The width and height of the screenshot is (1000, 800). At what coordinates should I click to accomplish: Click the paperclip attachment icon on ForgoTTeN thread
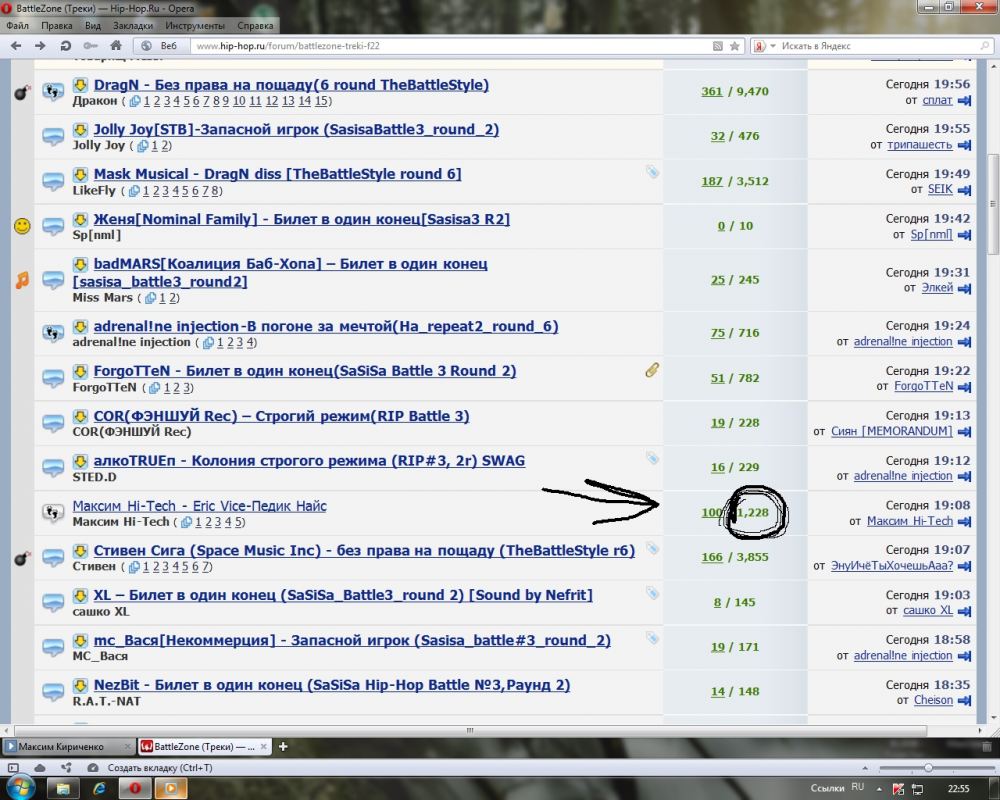[x=652, y=371]
